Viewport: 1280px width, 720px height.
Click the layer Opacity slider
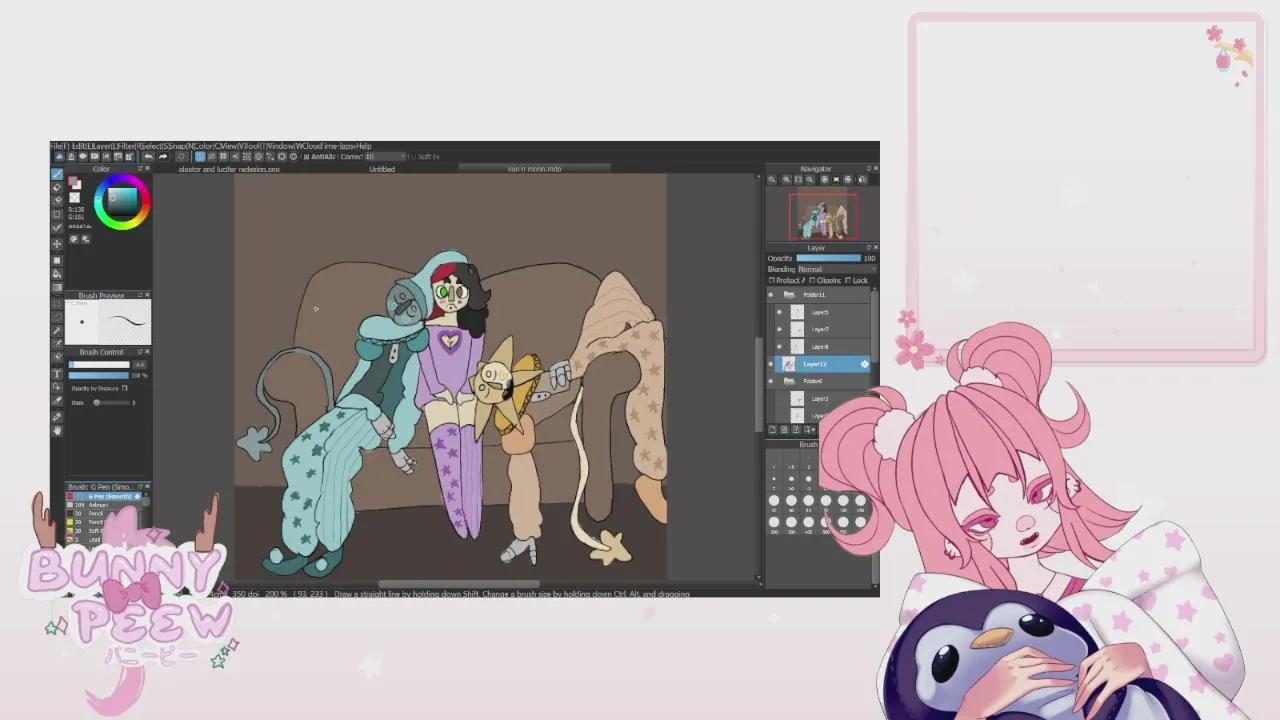828,258
